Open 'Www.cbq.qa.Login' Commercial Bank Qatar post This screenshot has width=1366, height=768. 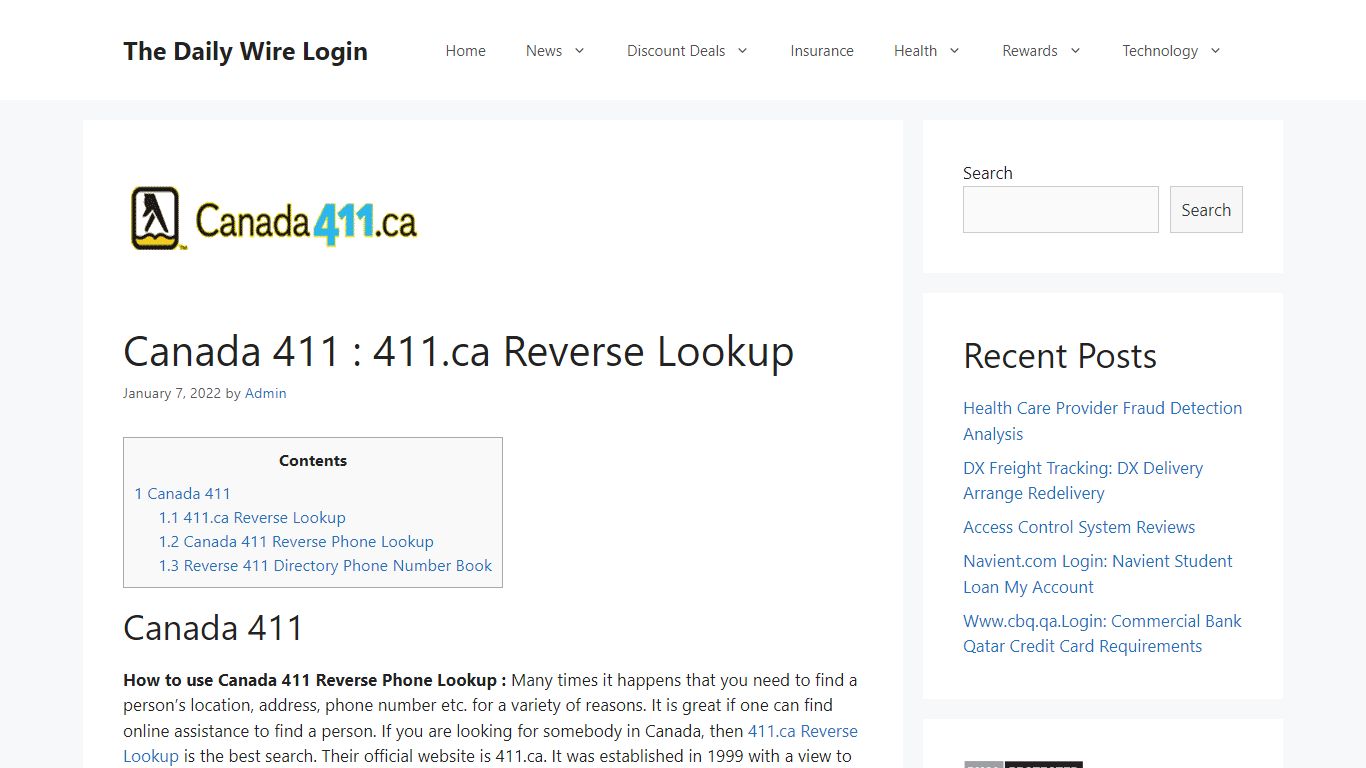(1102, 633)
